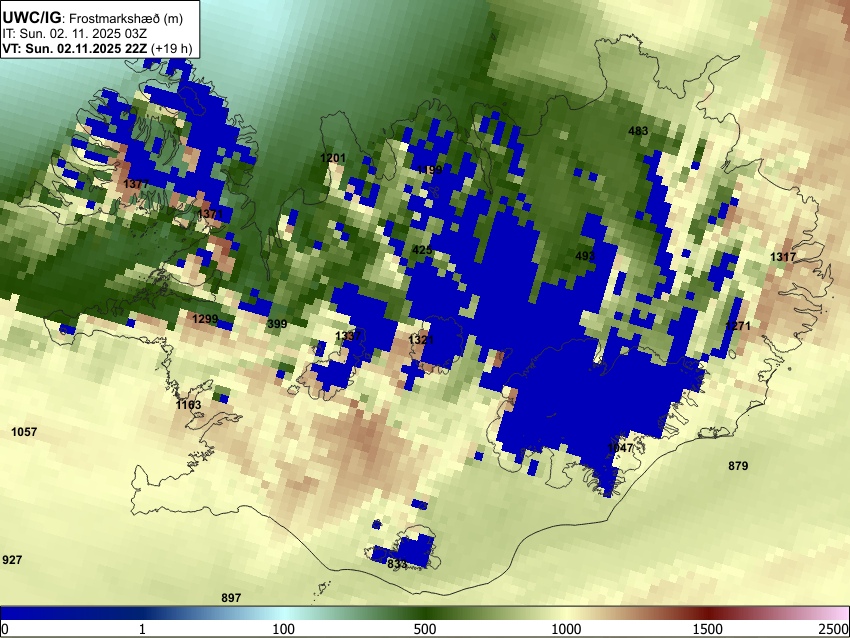
Task: Click the map value 1199
Action: coord(429,170)
